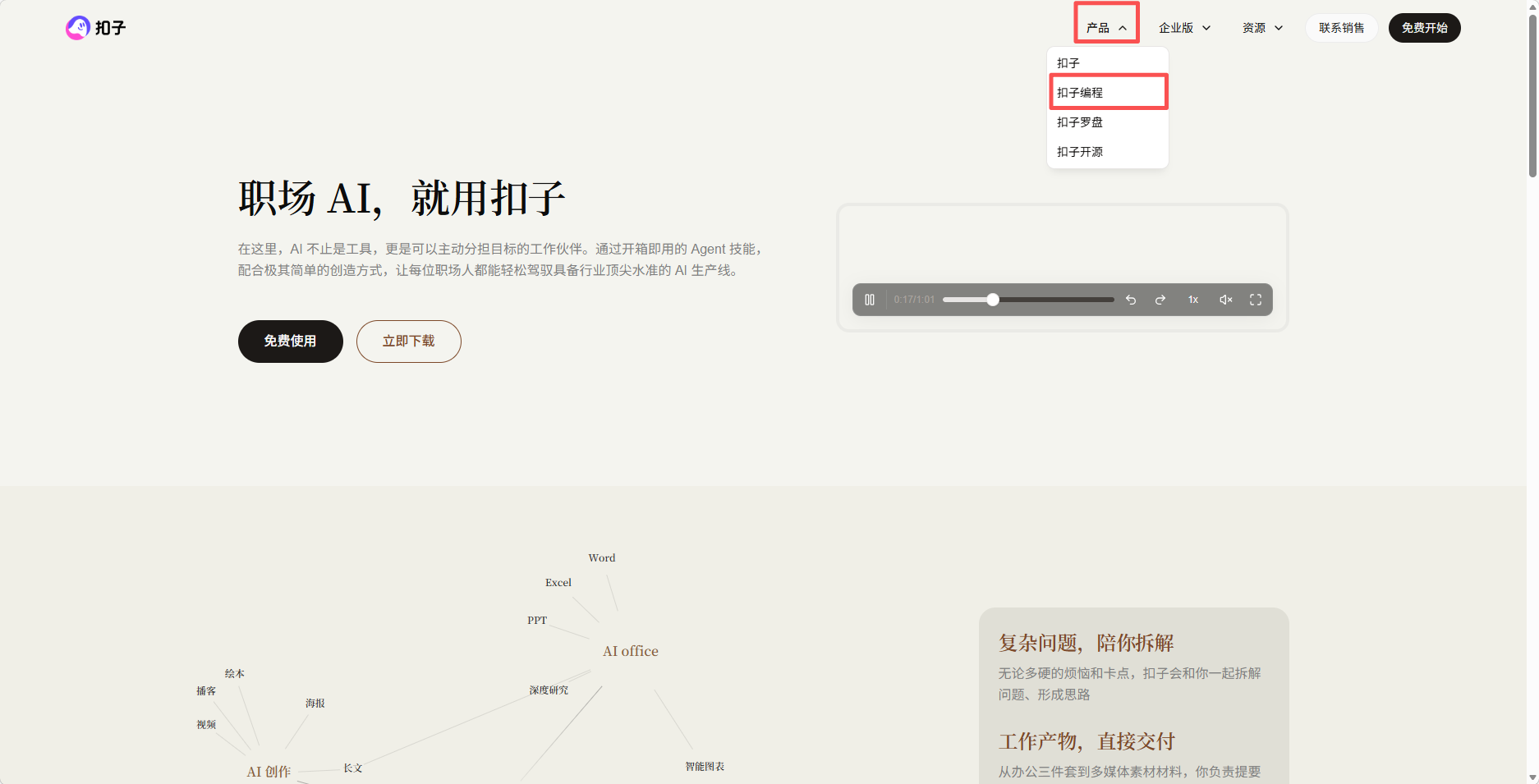Expand the 资源 dropdown
The height and width of the screenshot is (784, 1539).
(1262, 28)
